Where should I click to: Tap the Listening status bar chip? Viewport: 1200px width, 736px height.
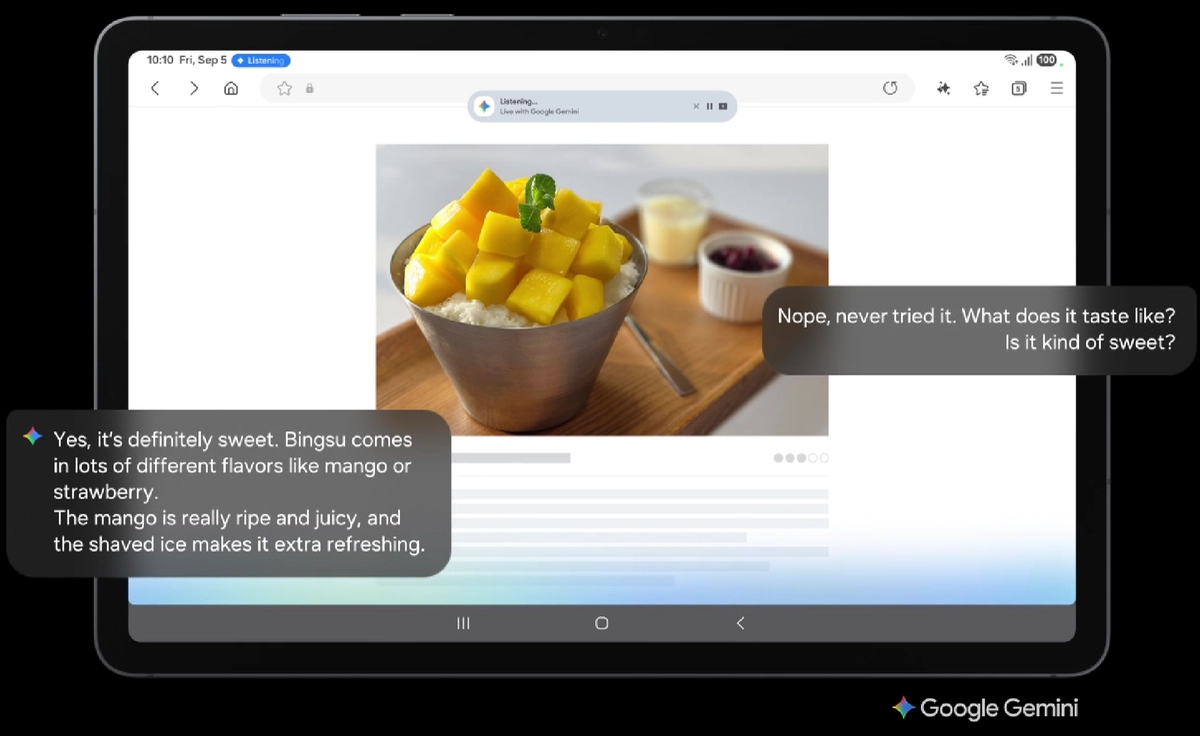pyautogui.click(x=261, y=60)
